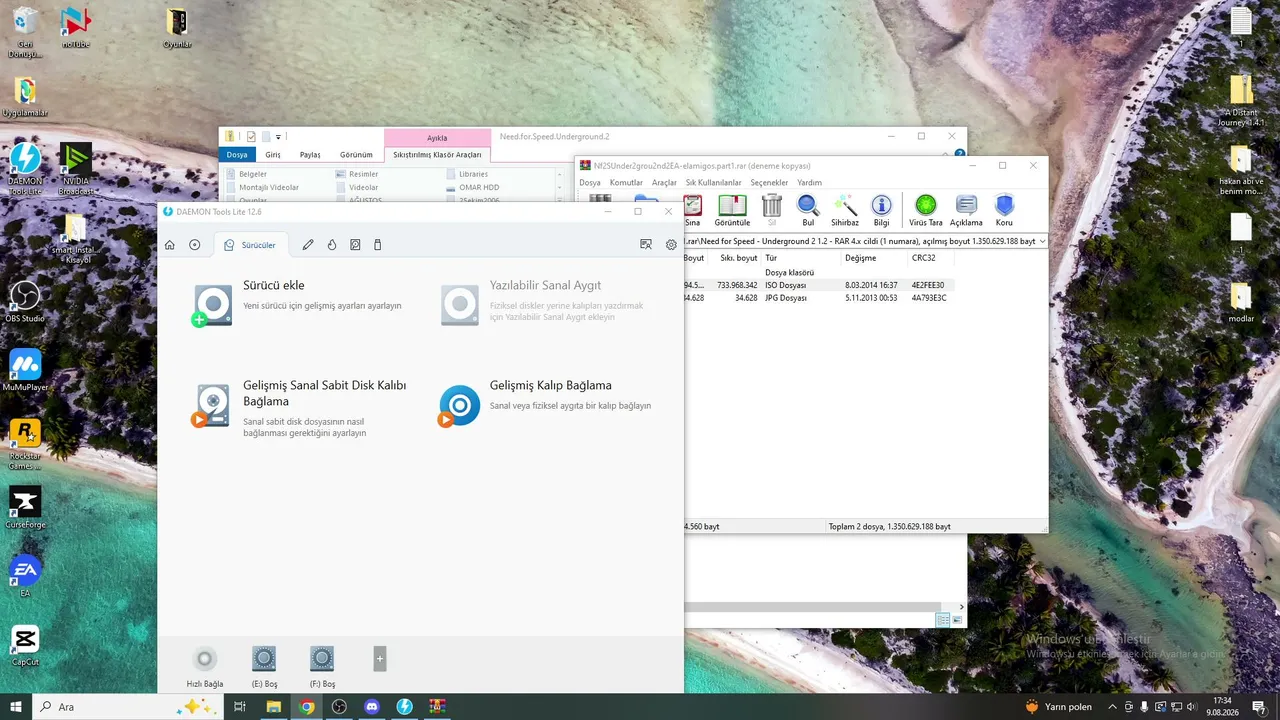The image size is (1280, 720).
Task: Open Dosya tab in File Explorer
Action: coord(237,155)
